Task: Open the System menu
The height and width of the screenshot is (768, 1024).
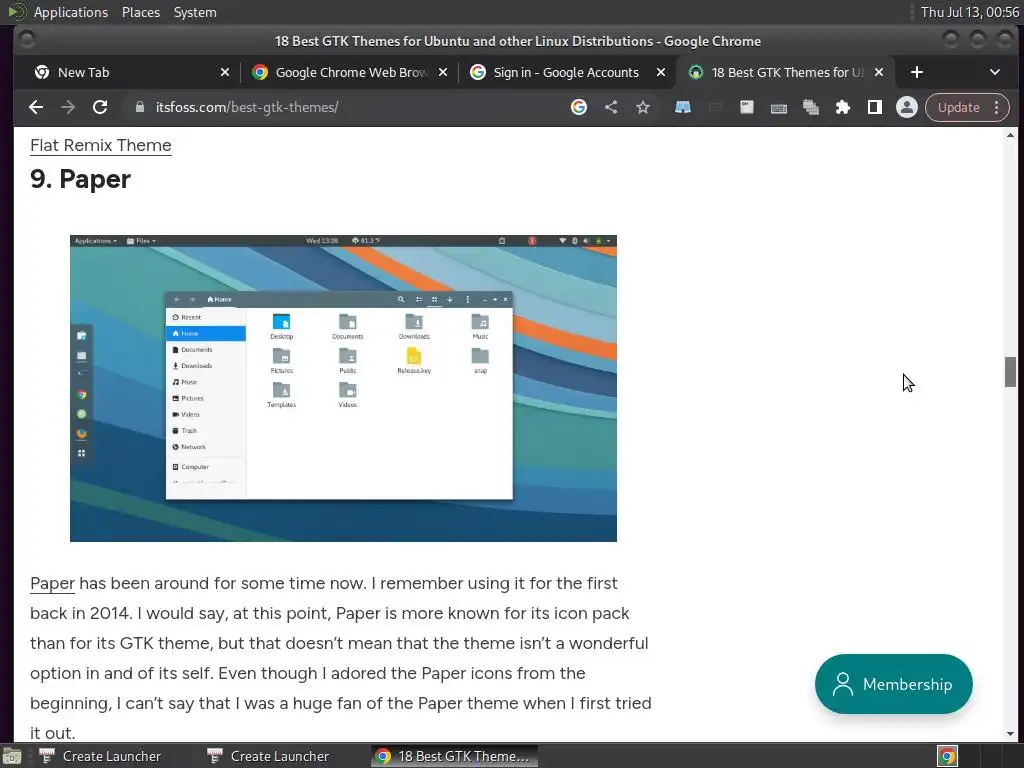Action: (195, 12)
